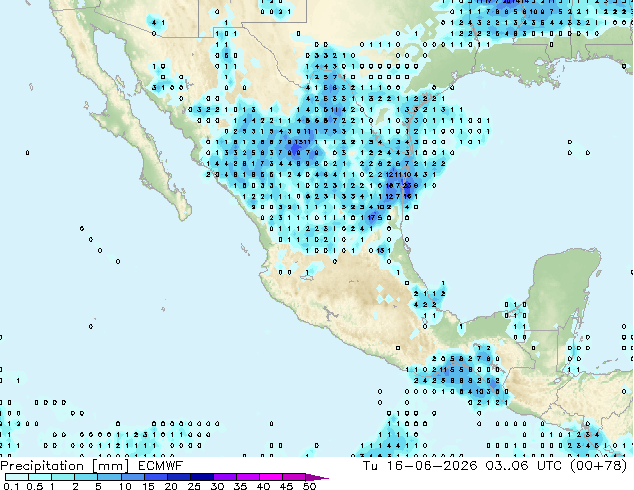634x490 pixels.
Task: Click the '35' legend scale label
Action: pos(241,486)
